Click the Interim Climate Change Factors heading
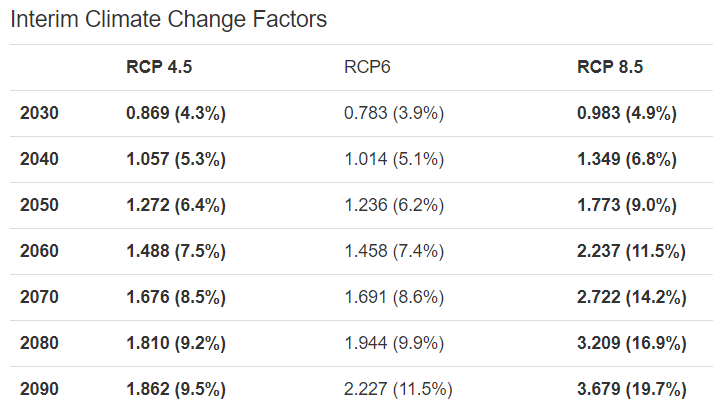The width and height of the screenshot is (713, 416). click(x=169, y=20)
